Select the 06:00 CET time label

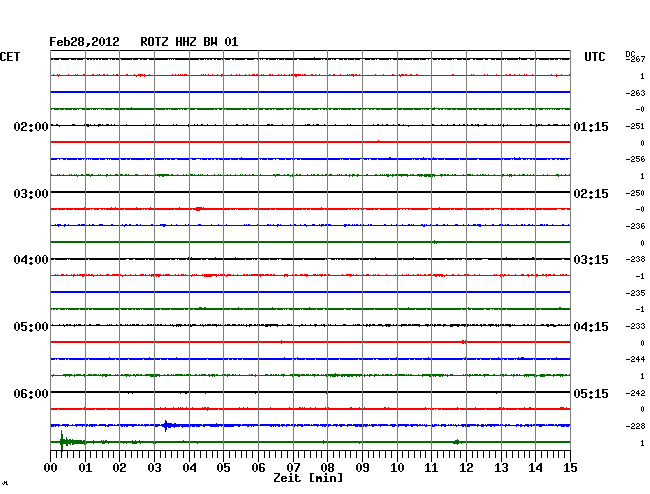[x=31, y=393]
